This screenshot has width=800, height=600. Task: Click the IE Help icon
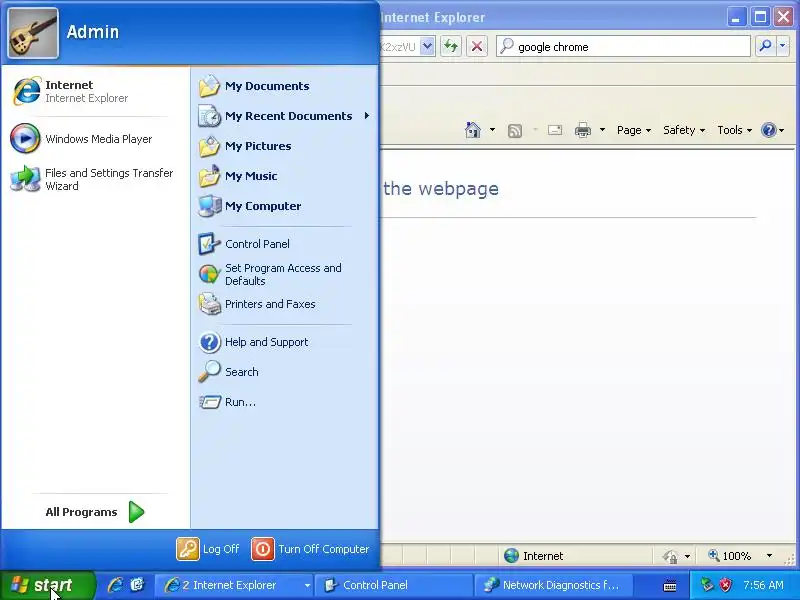click(768, 130)
